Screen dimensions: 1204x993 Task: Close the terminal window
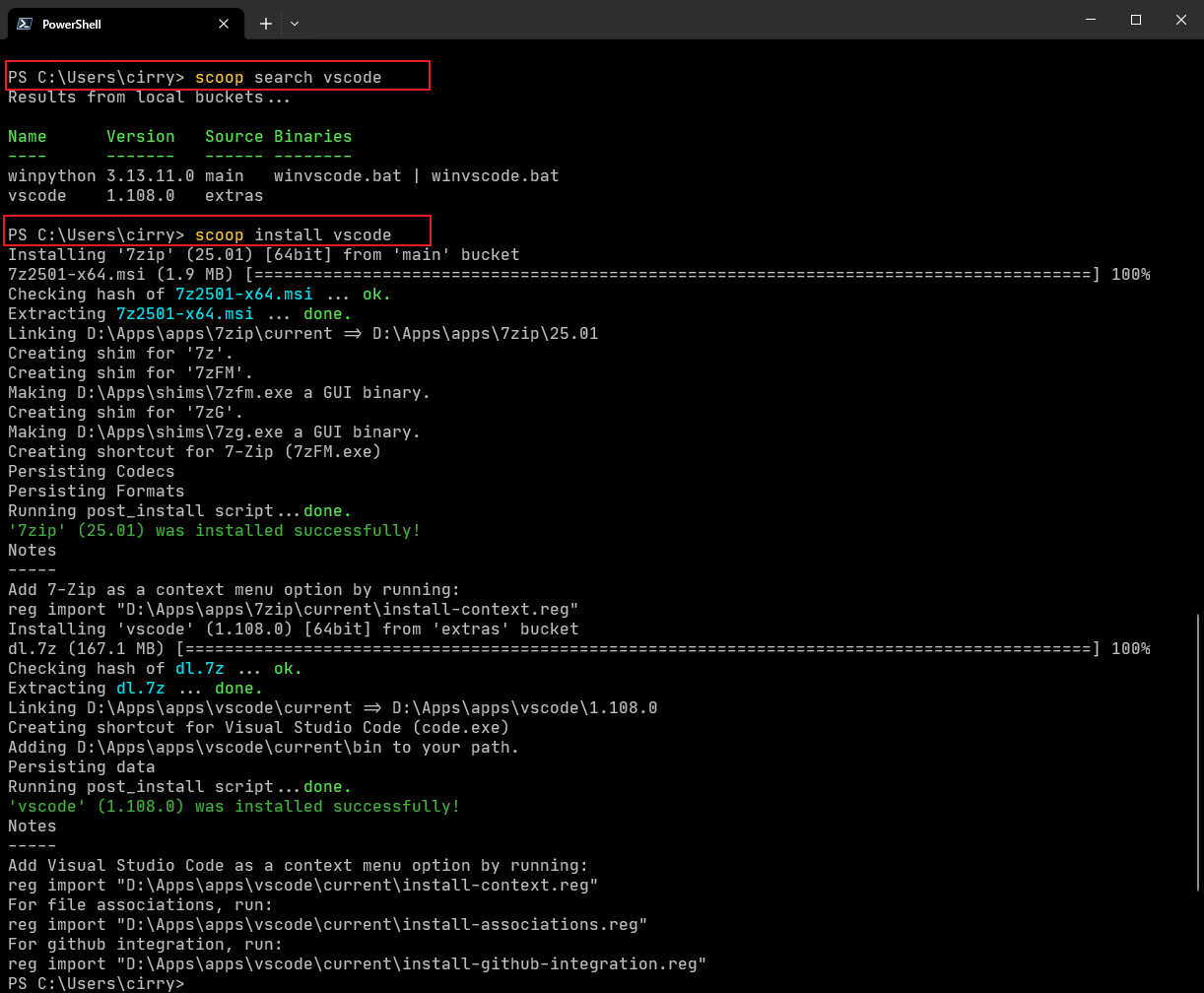click(x=1180, y=20)
